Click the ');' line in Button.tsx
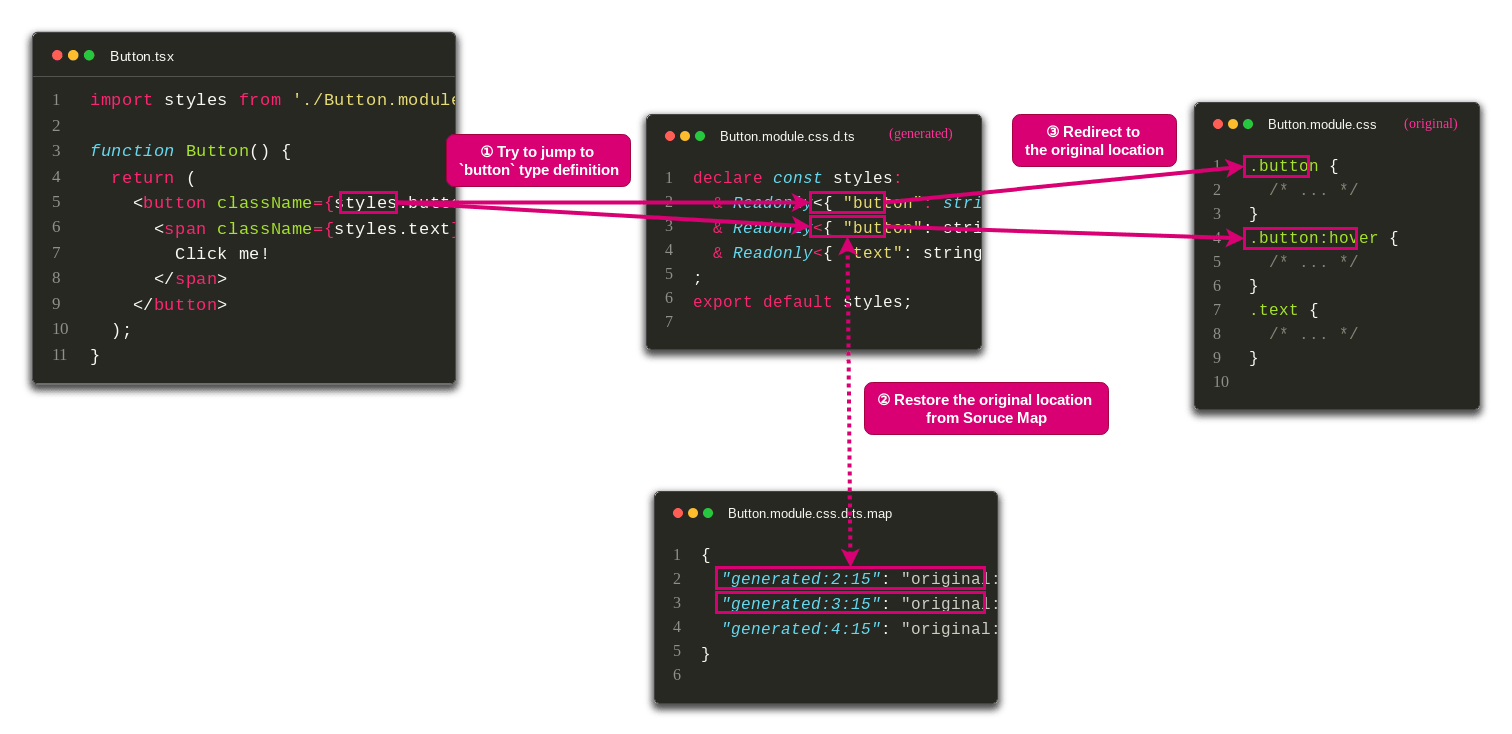Image resolution: width=1512 pixels, height=734 pixels. coord(121,330)
